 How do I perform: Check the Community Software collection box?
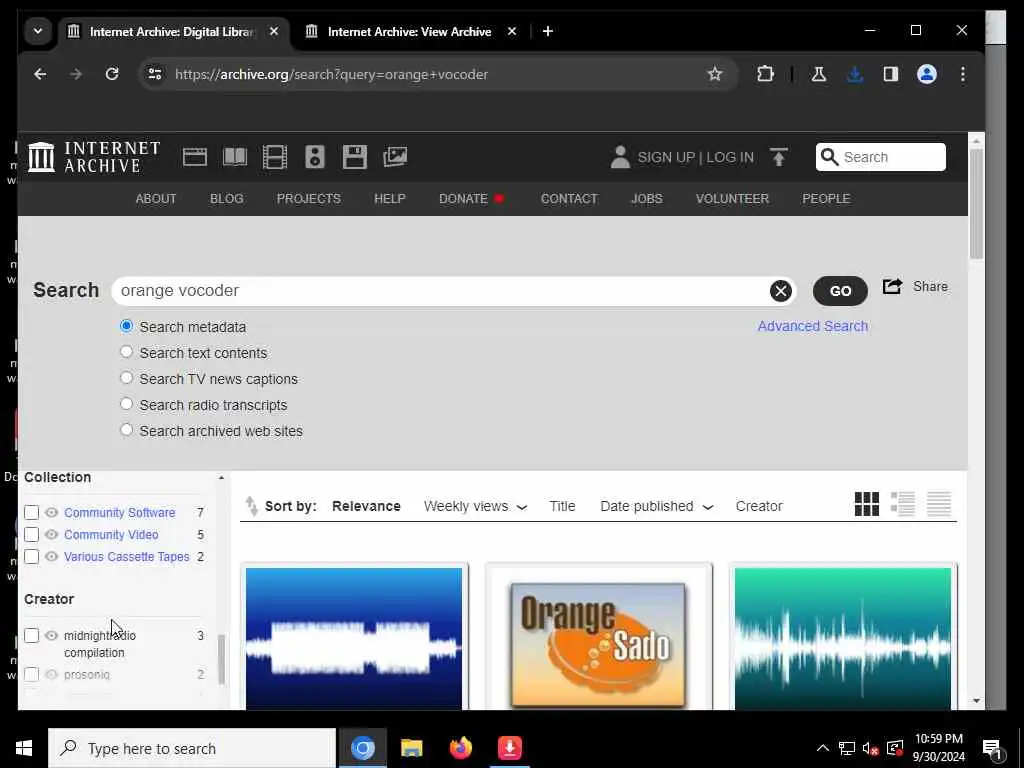tap(31, 513)
